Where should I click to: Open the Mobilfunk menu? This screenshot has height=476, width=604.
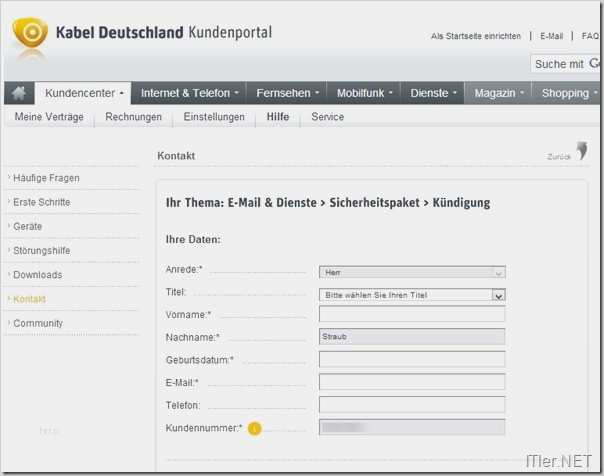pyautogui.click(x=364, y=93)
